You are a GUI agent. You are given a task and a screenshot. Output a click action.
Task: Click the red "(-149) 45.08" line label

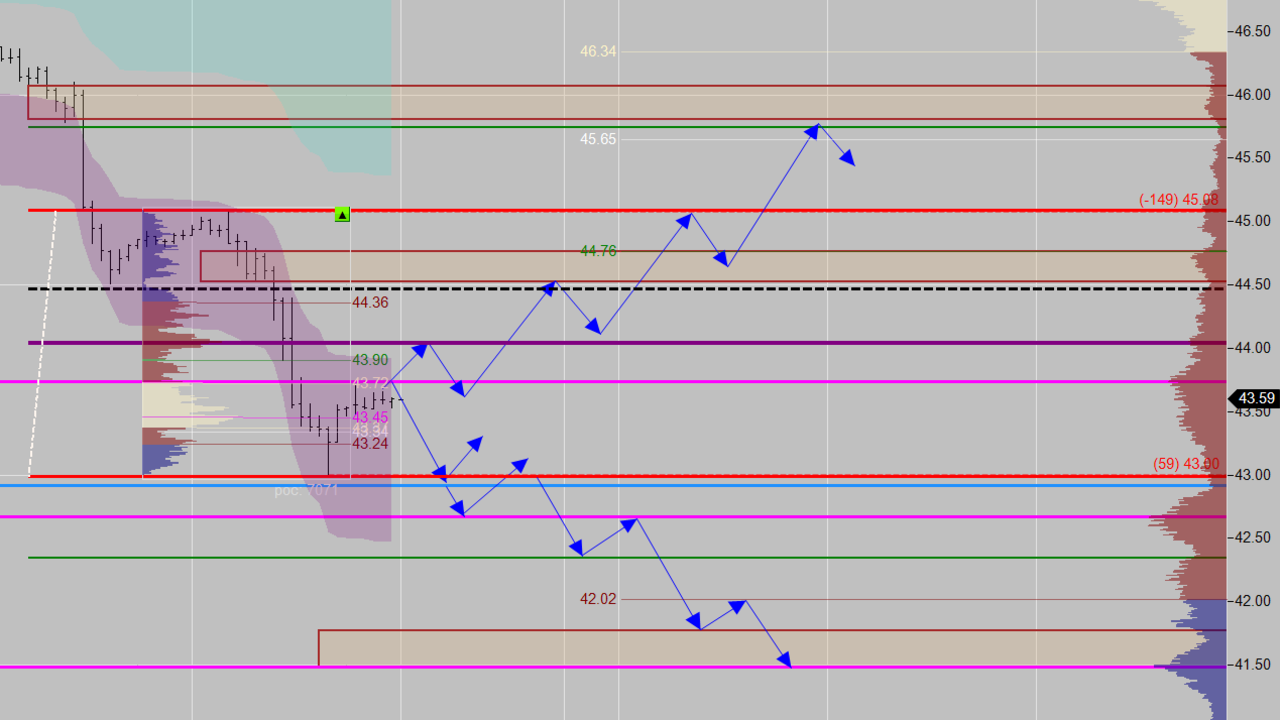click(1179, 200)
